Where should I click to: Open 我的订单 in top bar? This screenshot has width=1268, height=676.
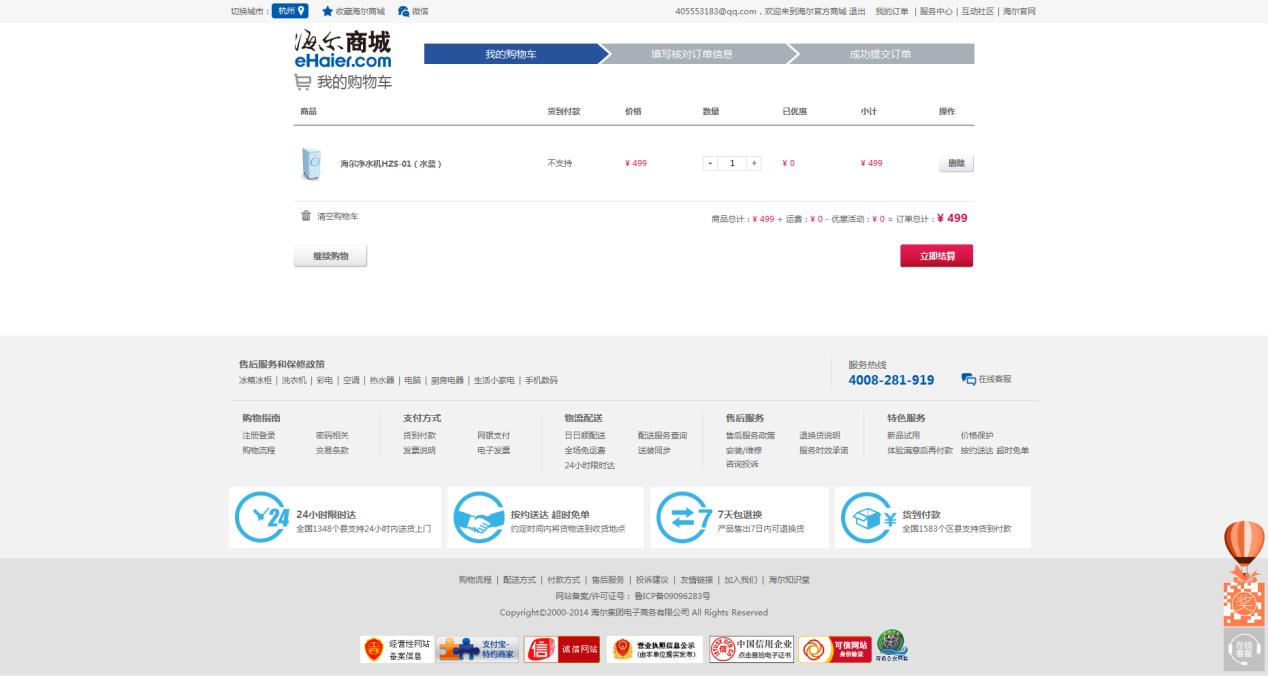click(892, 11)
